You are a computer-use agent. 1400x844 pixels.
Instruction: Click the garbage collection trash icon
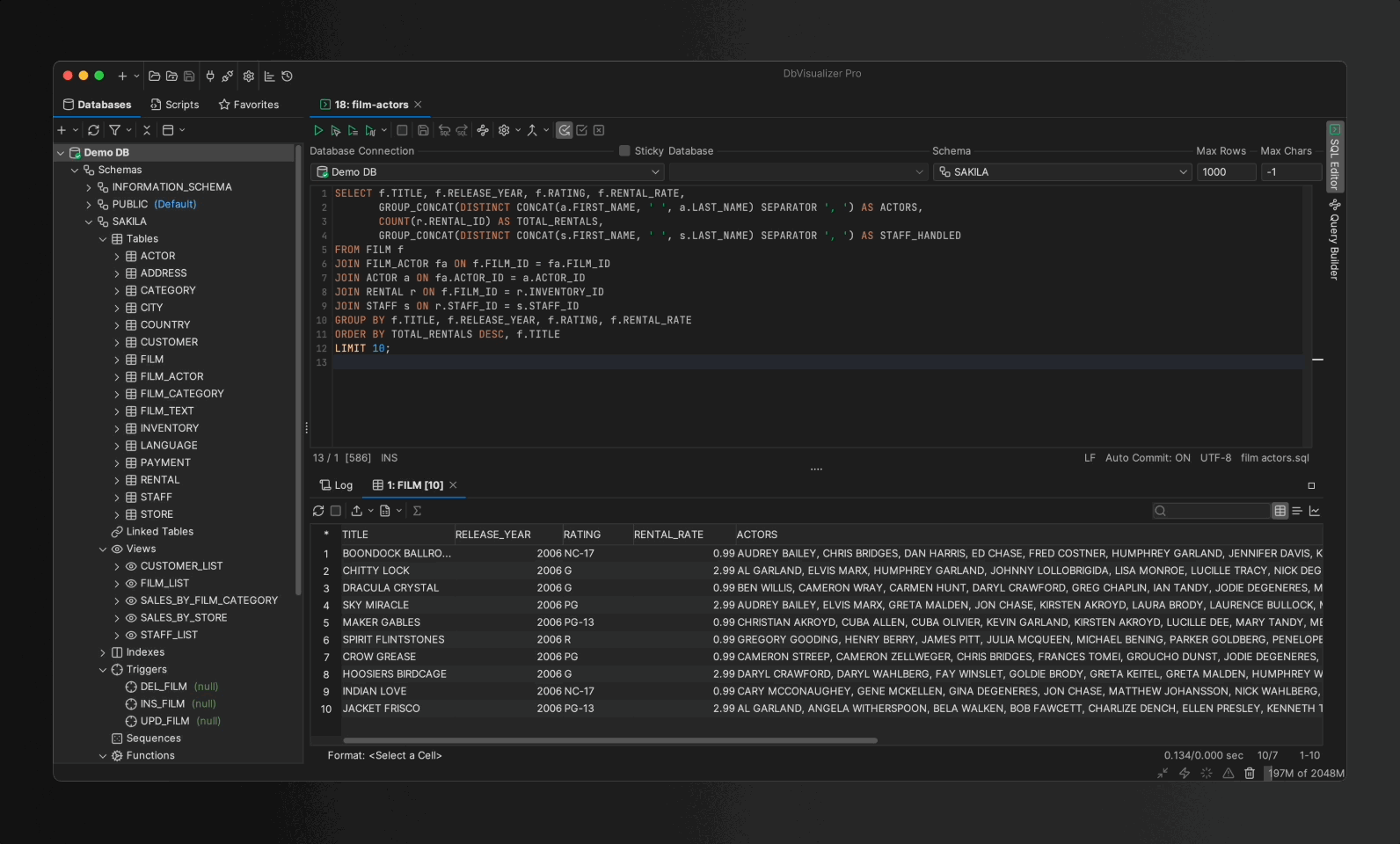[x=1250, y=774]
